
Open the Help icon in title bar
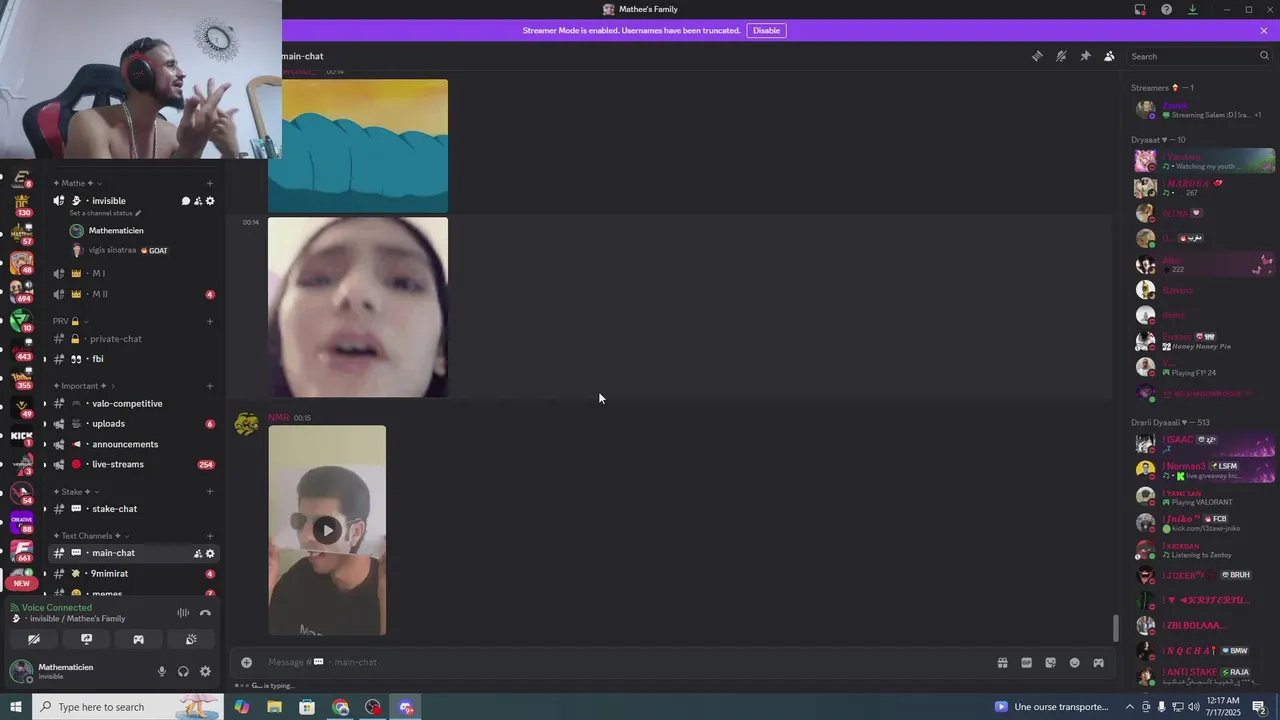1166,9
